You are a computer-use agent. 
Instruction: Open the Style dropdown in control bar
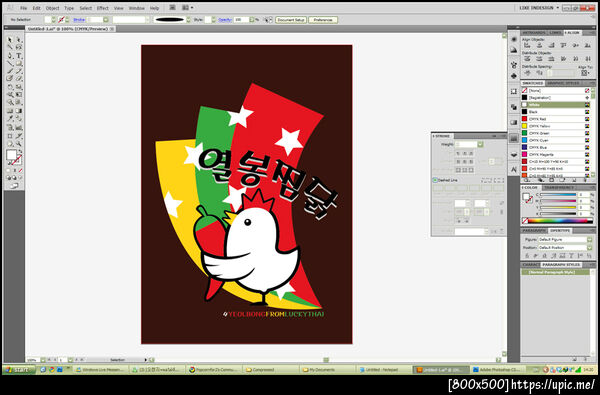214,20
